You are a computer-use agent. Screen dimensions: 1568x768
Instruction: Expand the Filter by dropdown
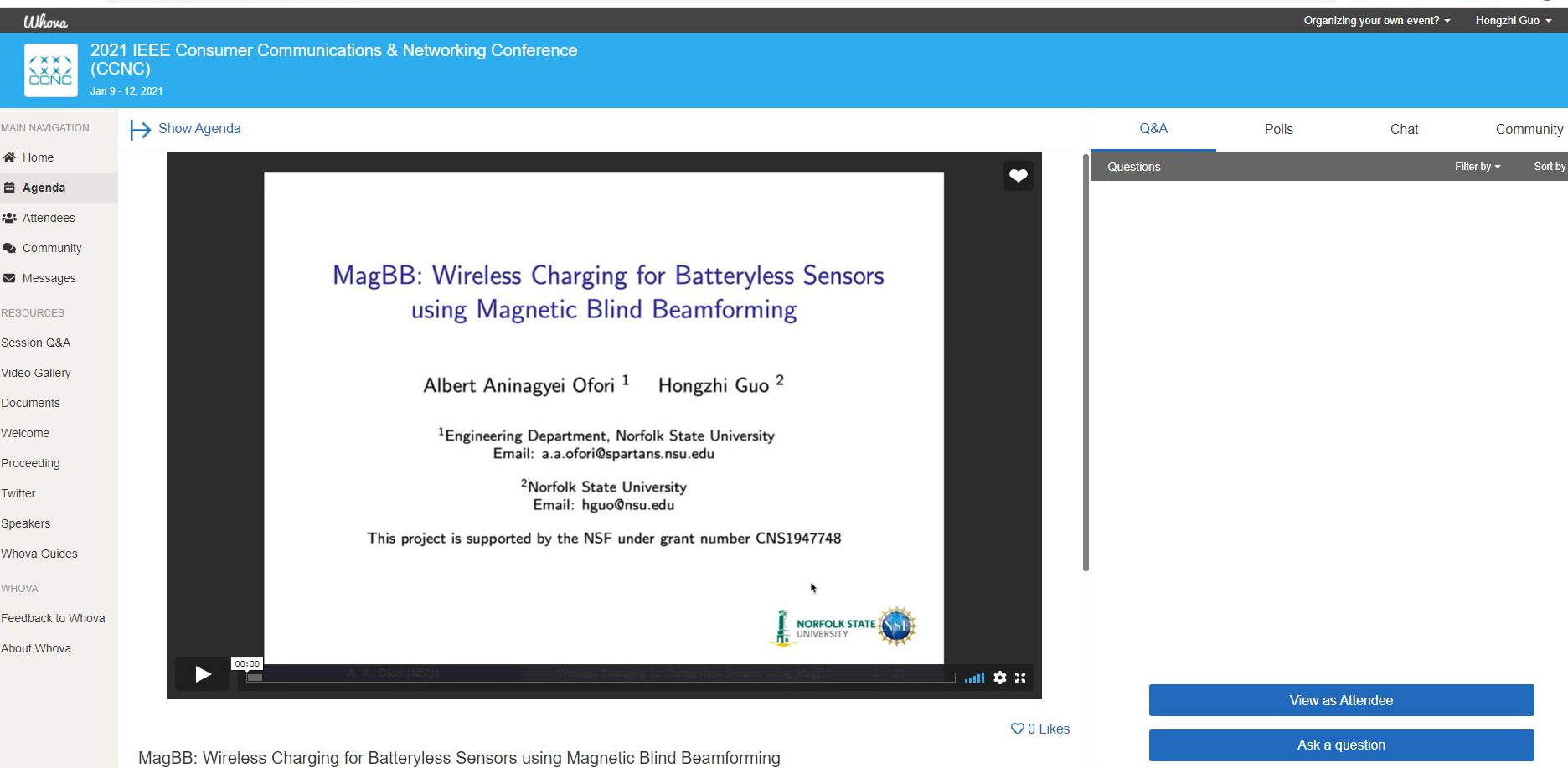pos(1477,167)
